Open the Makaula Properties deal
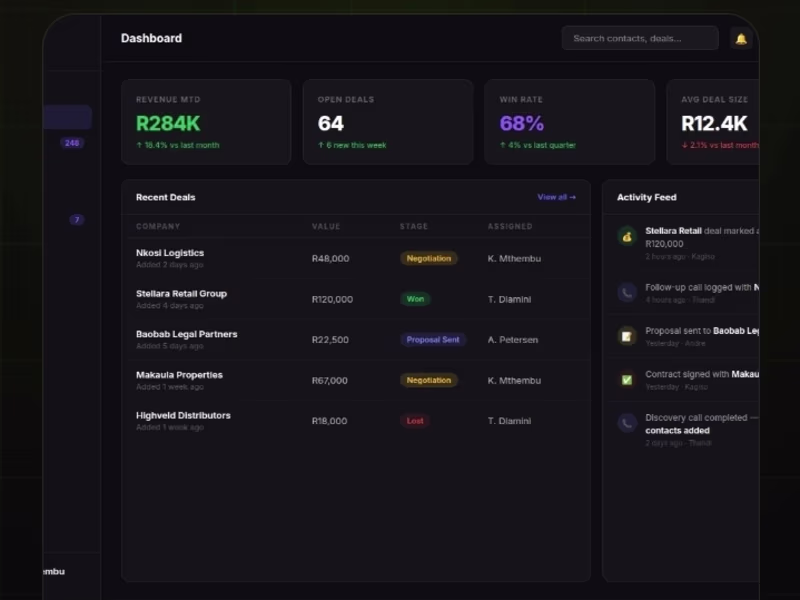The width and height of the screenshot is (800, 600). tap(356, 380)
